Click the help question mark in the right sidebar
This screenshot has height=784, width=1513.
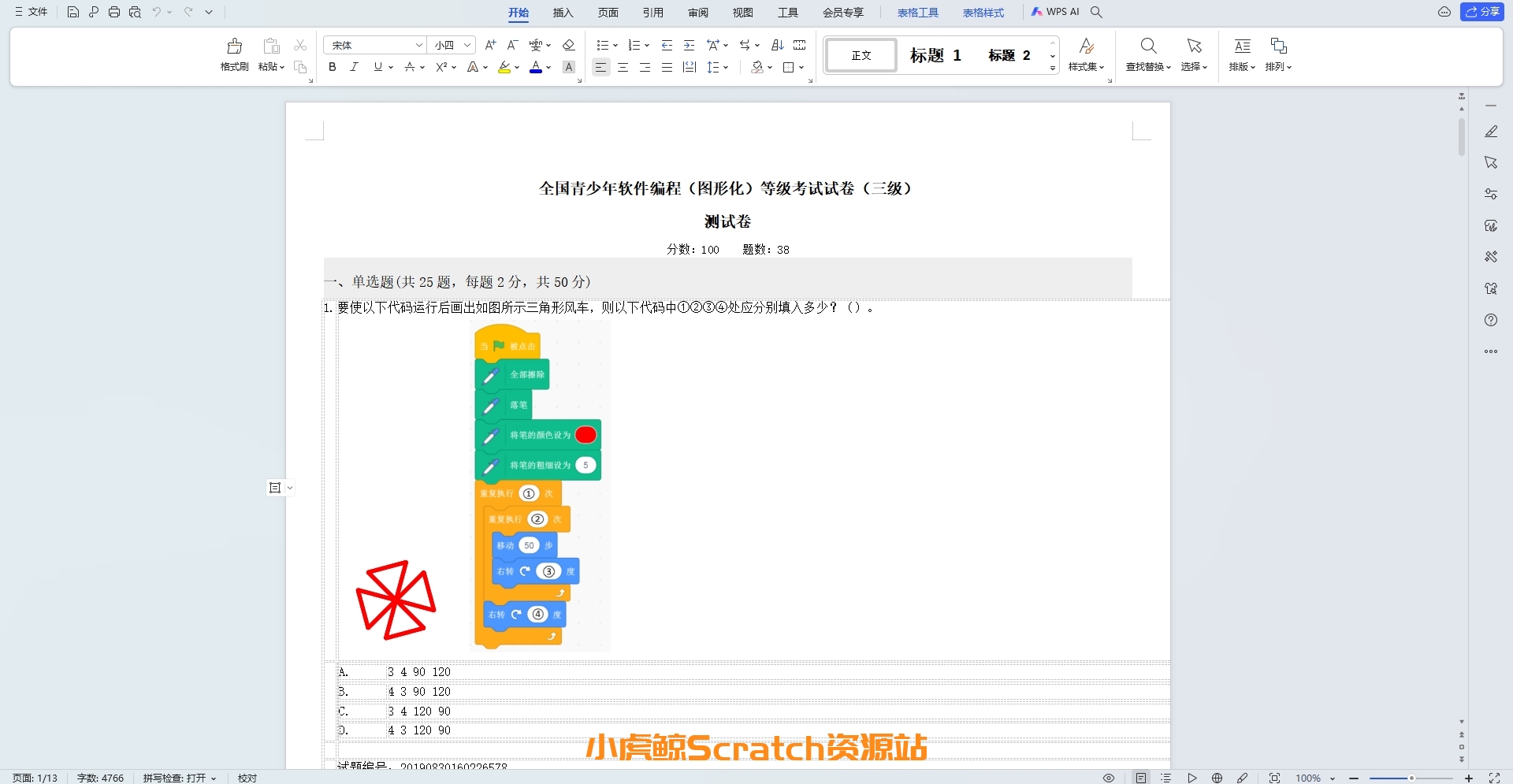[1491, 320]
